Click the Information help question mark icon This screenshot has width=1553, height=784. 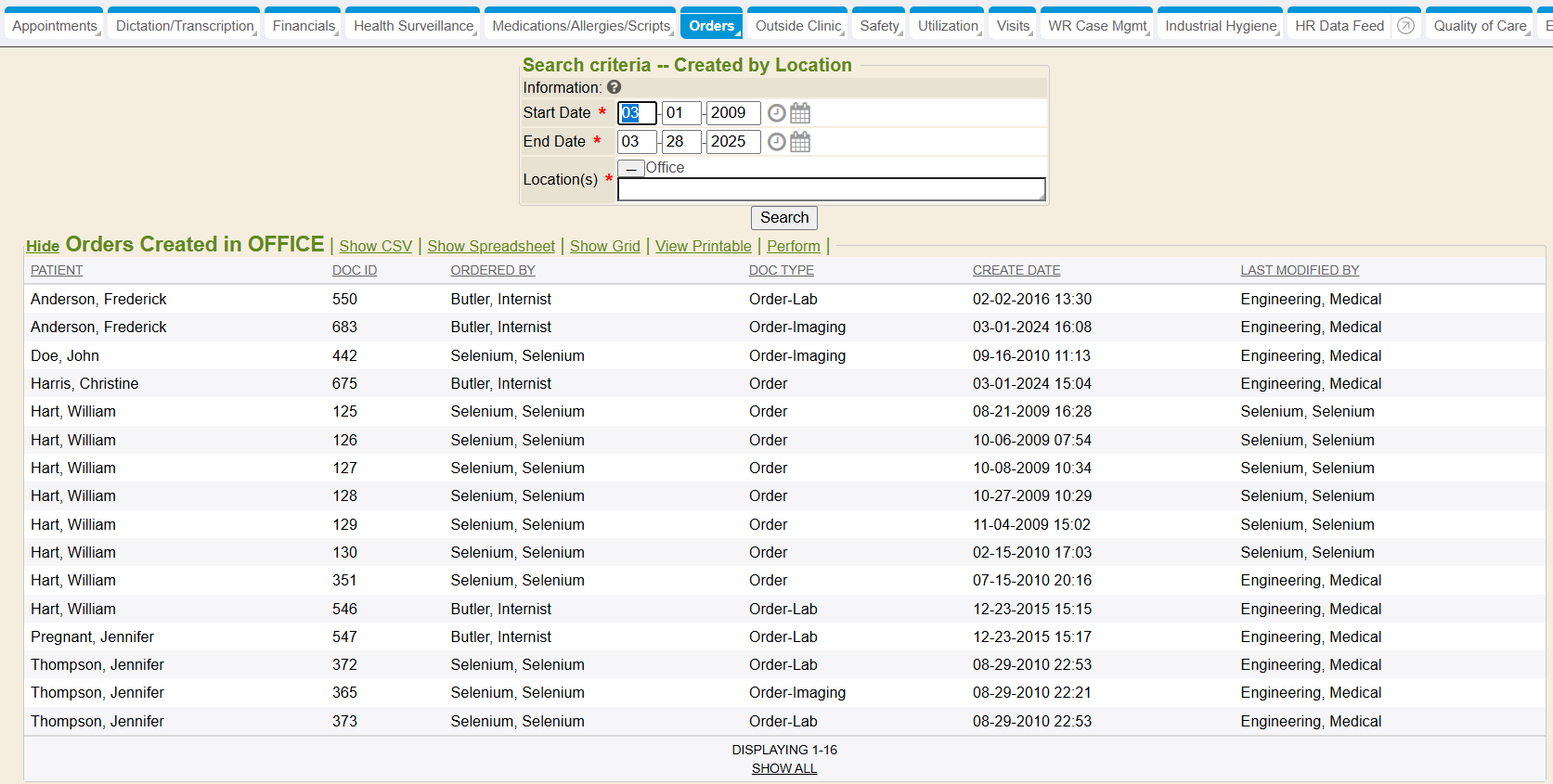click(614, 87)
